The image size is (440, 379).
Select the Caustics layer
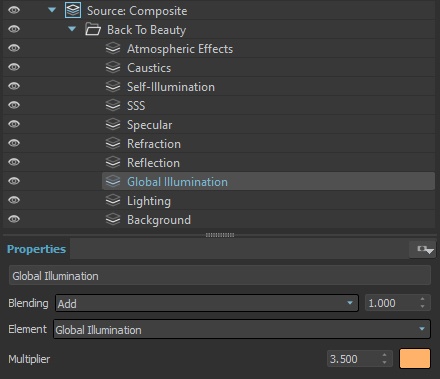pyautogui.click(x=219, y=67)
